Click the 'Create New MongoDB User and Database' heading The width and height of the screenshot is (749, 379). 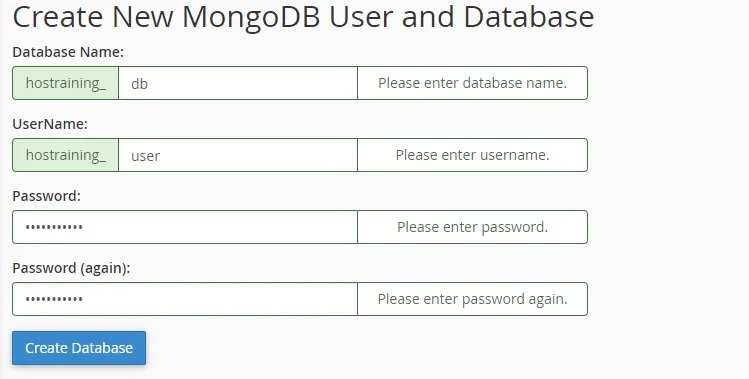click(x=303, y=16)
